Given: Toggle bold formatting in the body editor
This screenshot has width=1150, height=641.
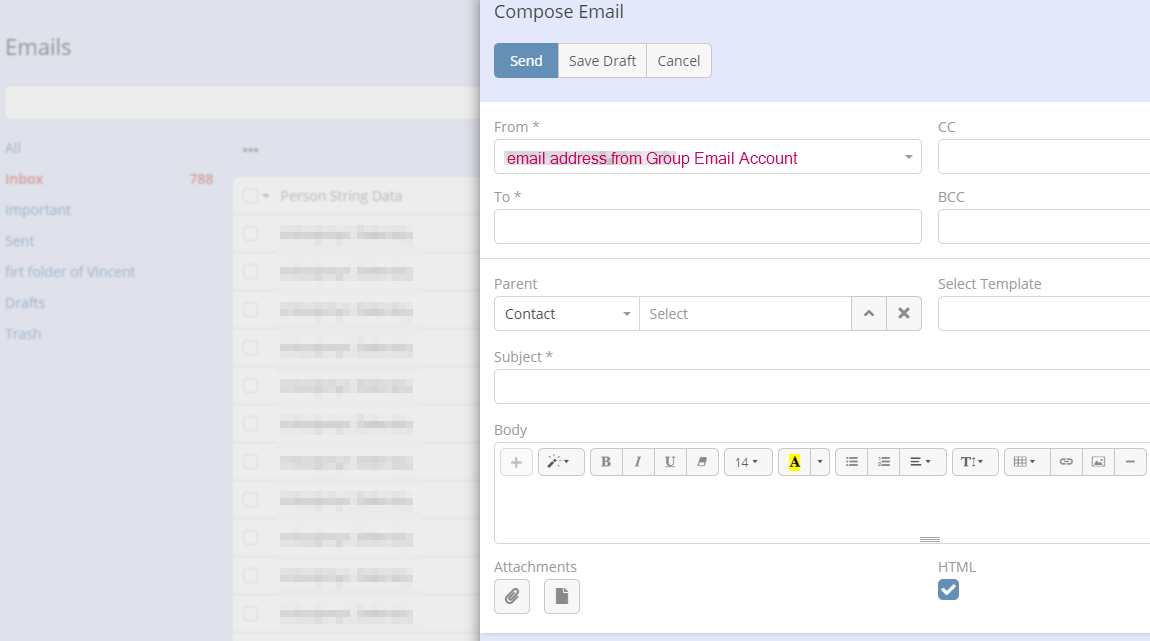Looking at the screenshot, I should (606, 462).
